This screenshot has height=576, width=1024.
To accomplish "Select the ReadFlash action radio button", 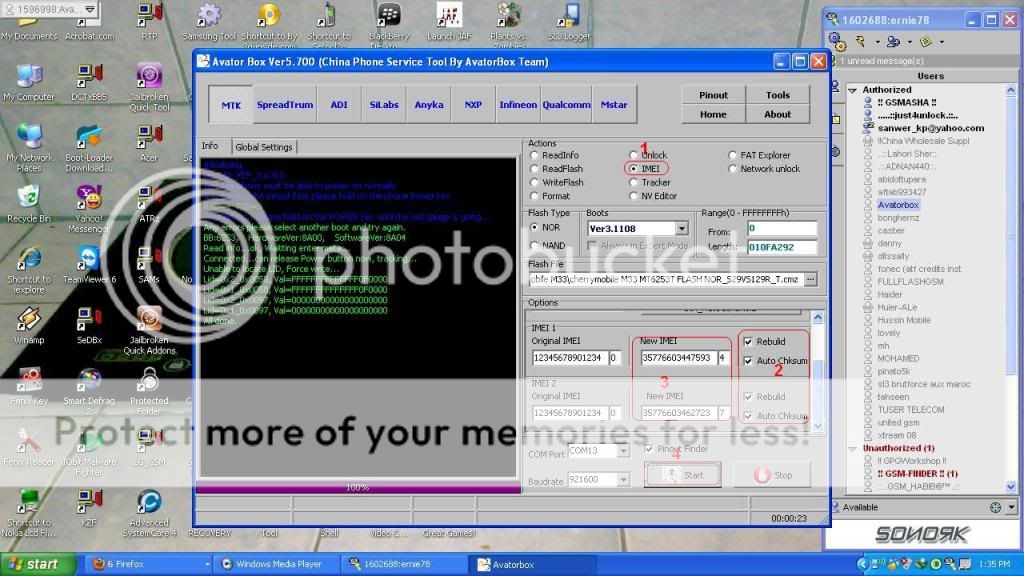I will [534, 169].
